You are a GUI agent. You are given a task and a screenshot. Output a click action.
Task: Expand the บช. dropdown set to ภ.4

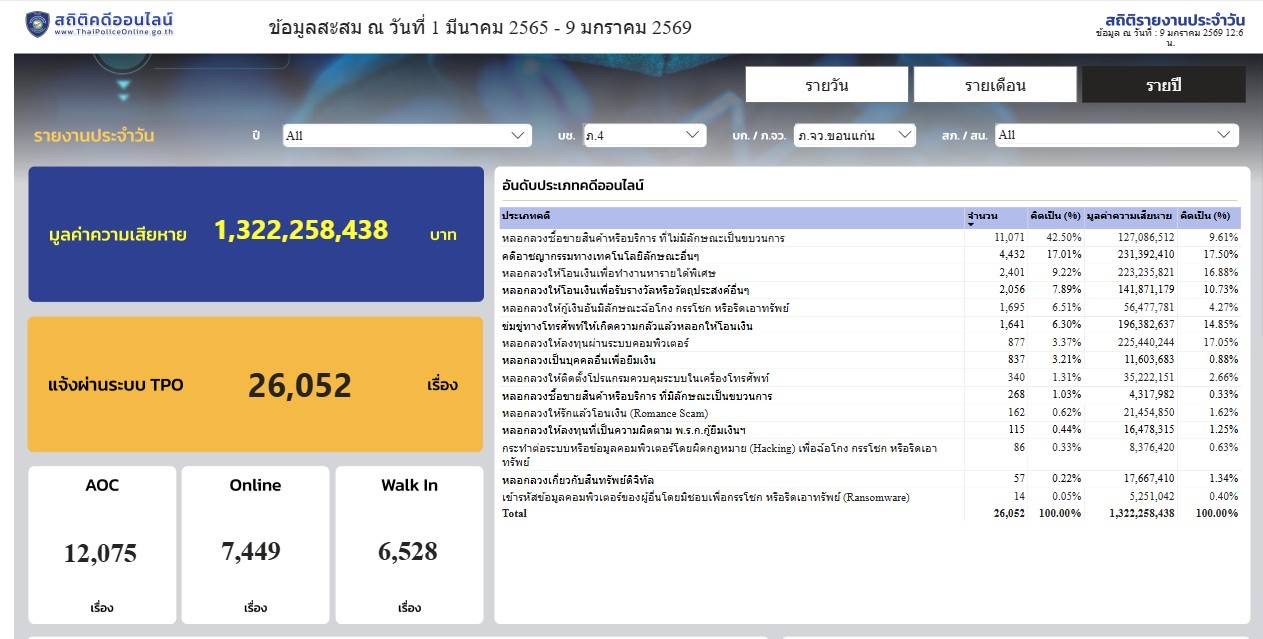coord(643,135)
